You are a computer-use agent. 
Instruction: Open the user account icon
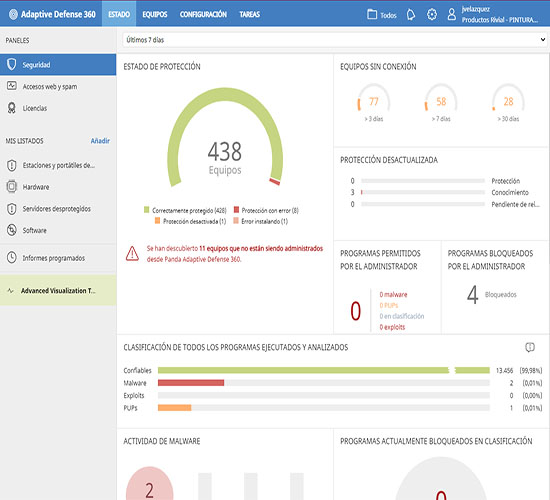pos(452,14)
